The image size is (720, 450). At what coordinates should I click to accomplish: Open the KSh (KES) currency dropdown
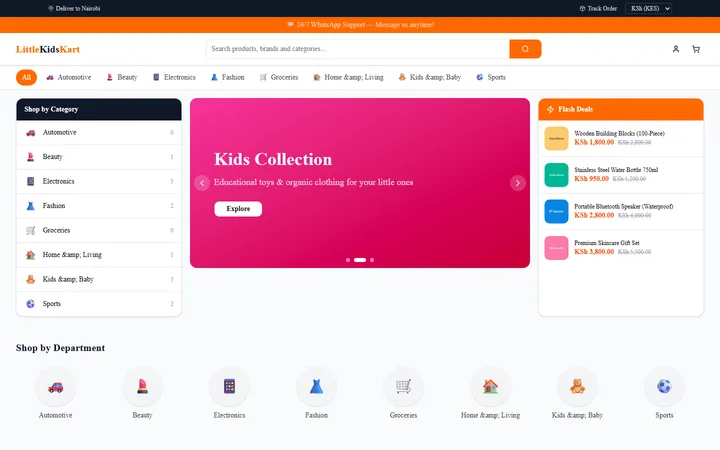pos(648,8)
